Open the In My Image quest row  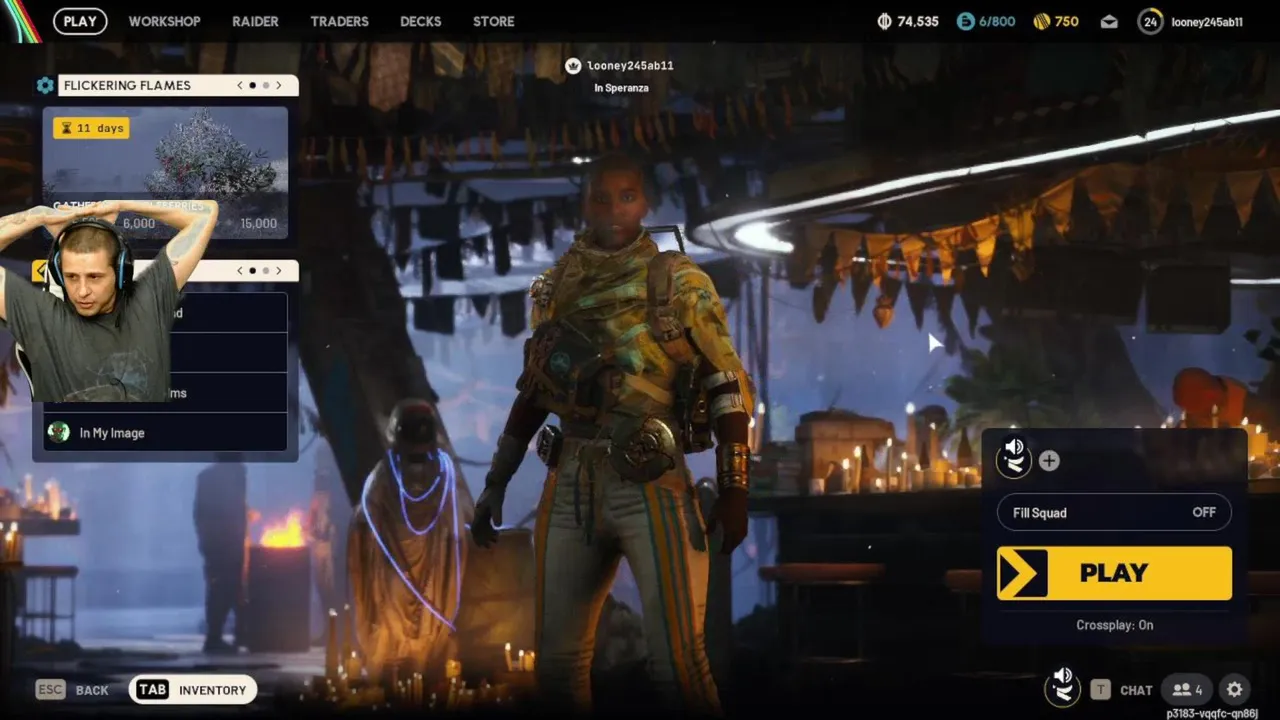165,432
